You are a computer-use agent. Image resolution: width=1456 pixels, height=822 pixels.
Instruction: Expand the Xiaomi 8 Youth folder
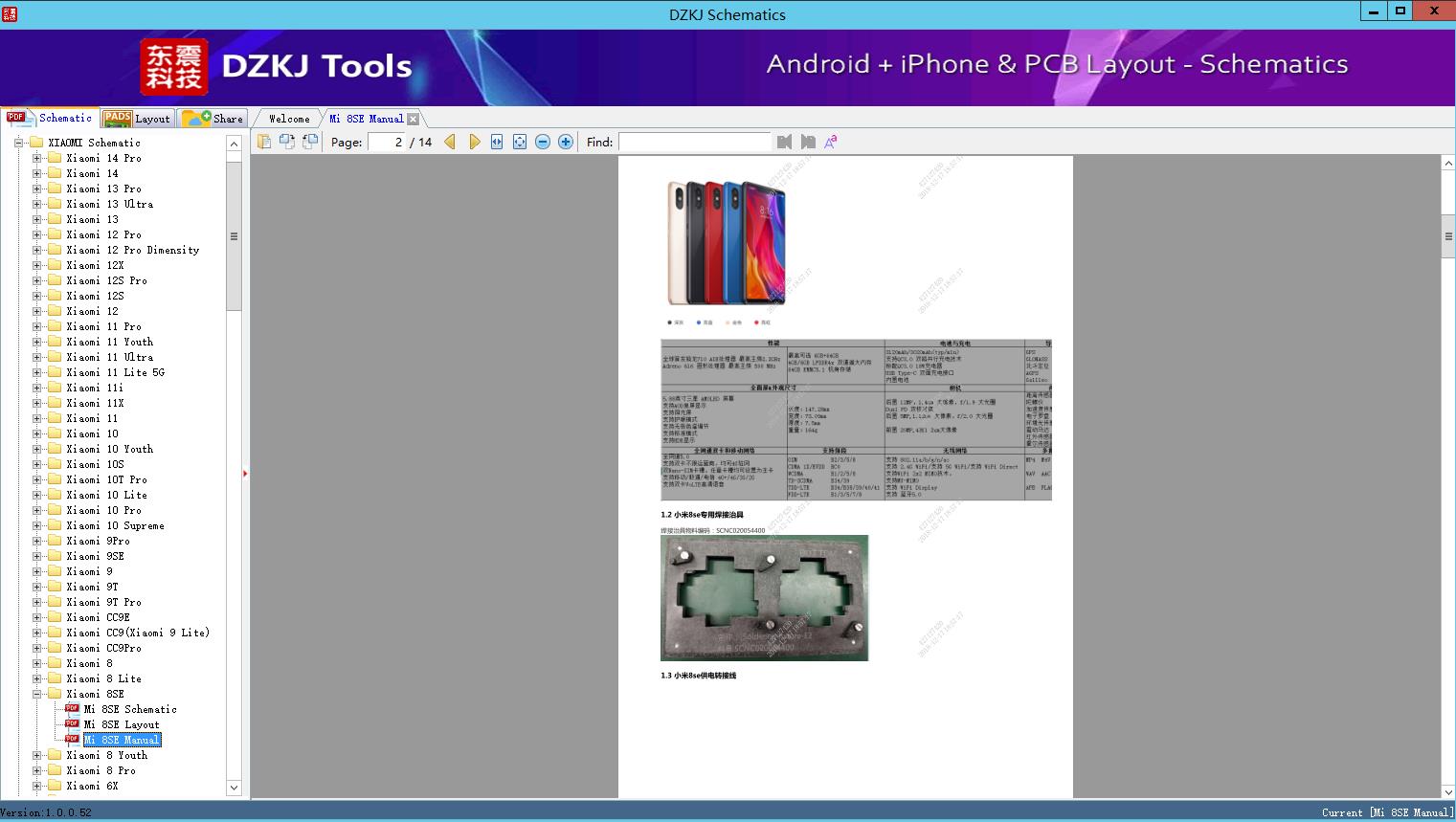point(36,755)
